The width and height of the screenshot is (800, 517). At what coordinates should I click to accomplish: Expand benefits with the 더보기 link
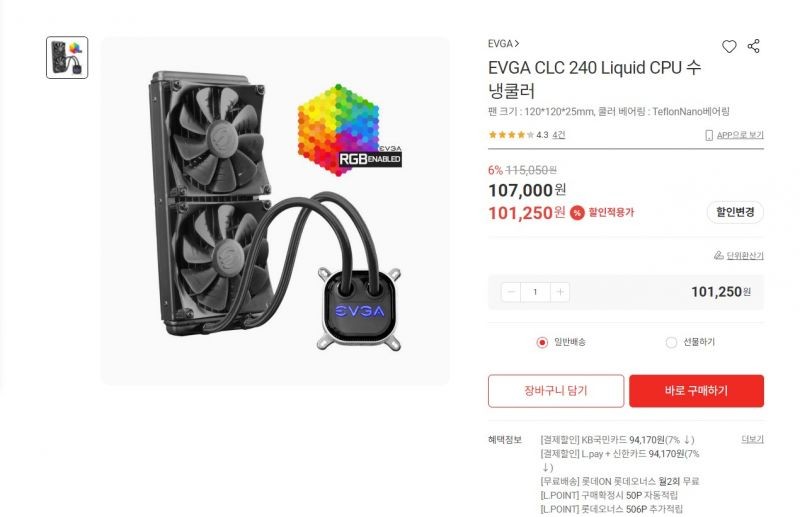752,439
